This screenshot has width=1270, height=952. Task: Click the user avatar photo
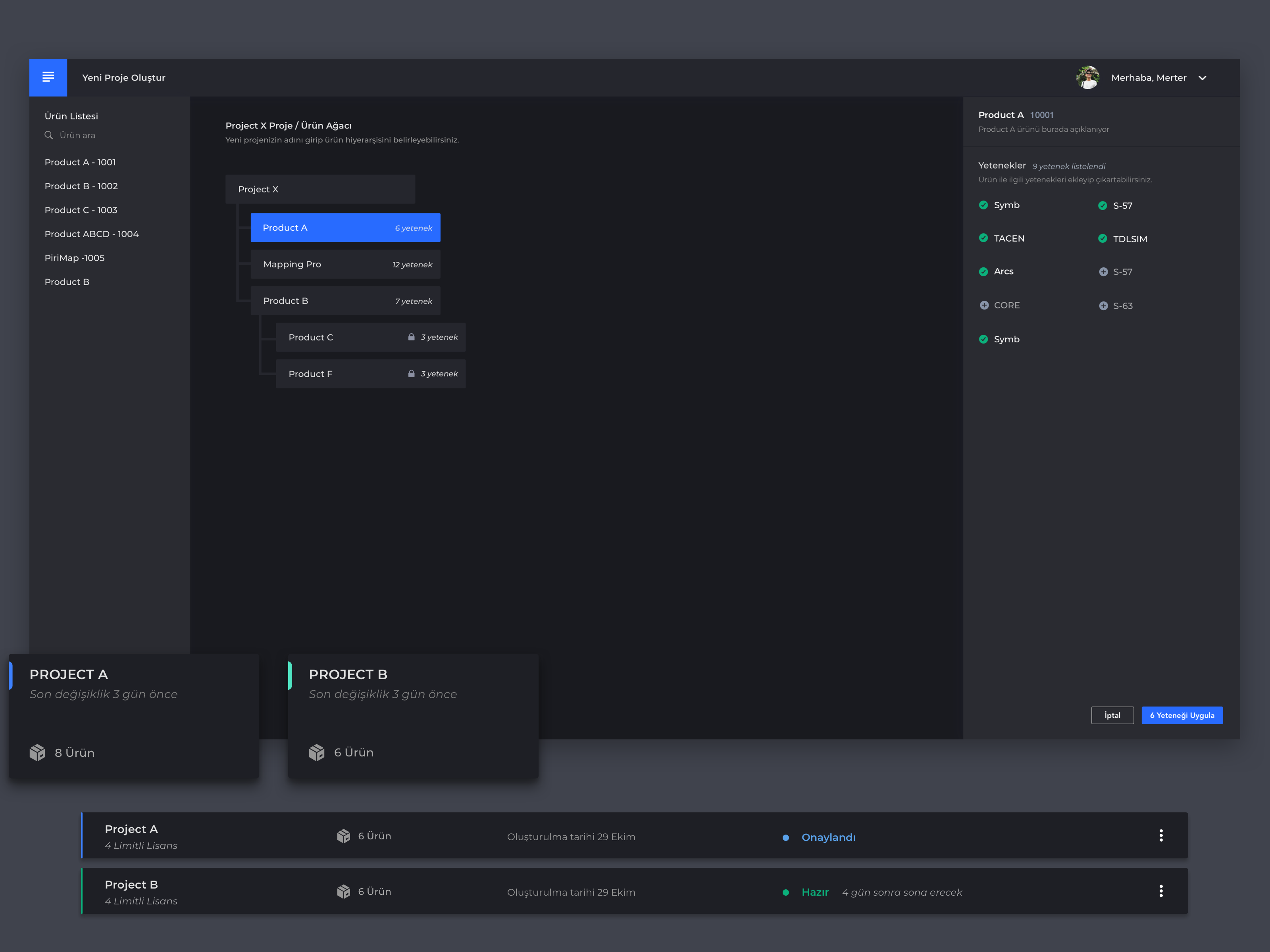click(1087, 77)
